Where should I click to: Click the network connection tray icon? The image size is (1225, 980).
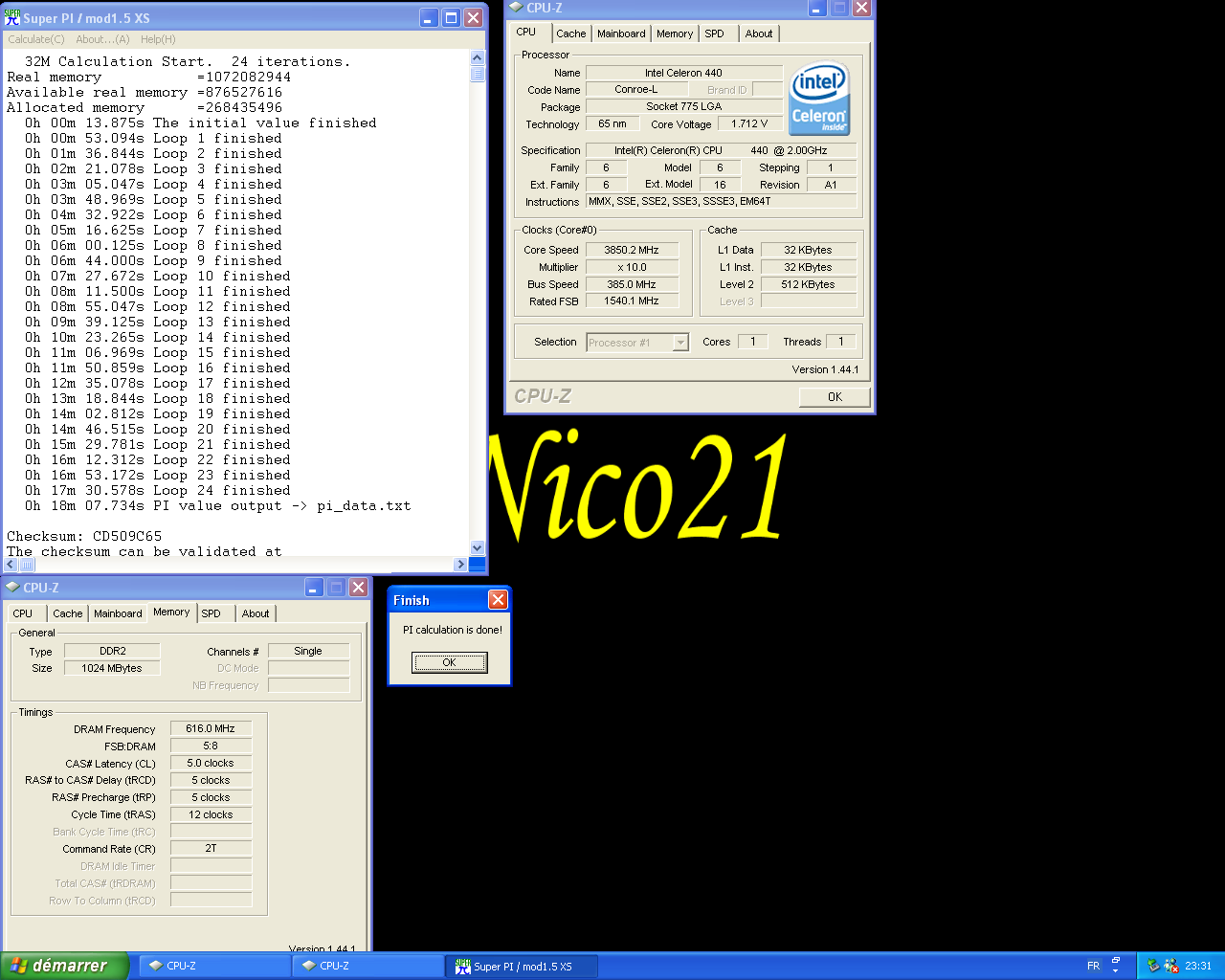(x=1171, y=966)
